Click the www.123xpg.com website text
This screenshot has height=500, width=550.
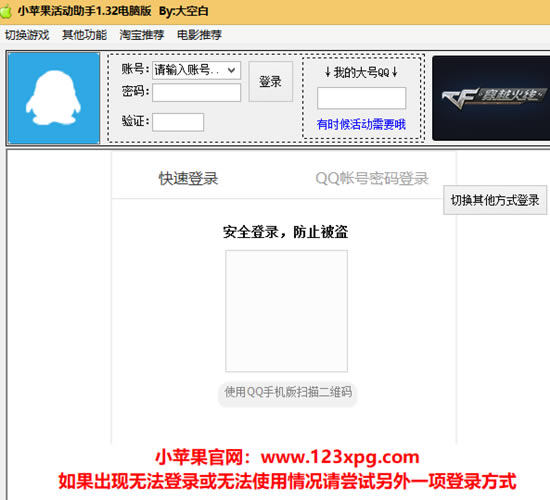340,457
